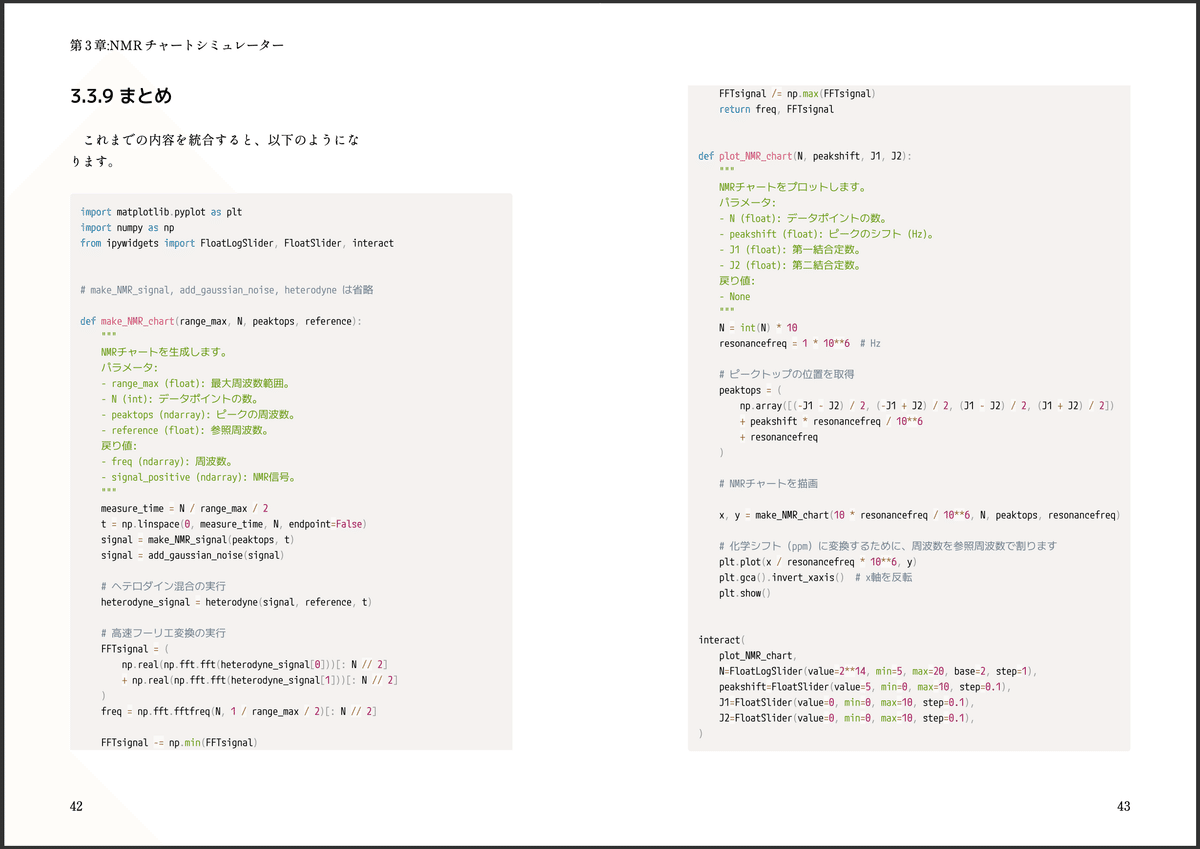Screen dimensions: 1200x849
Task: Click the comment '# NMRチャートを描画'
Action: pos(768,483)
